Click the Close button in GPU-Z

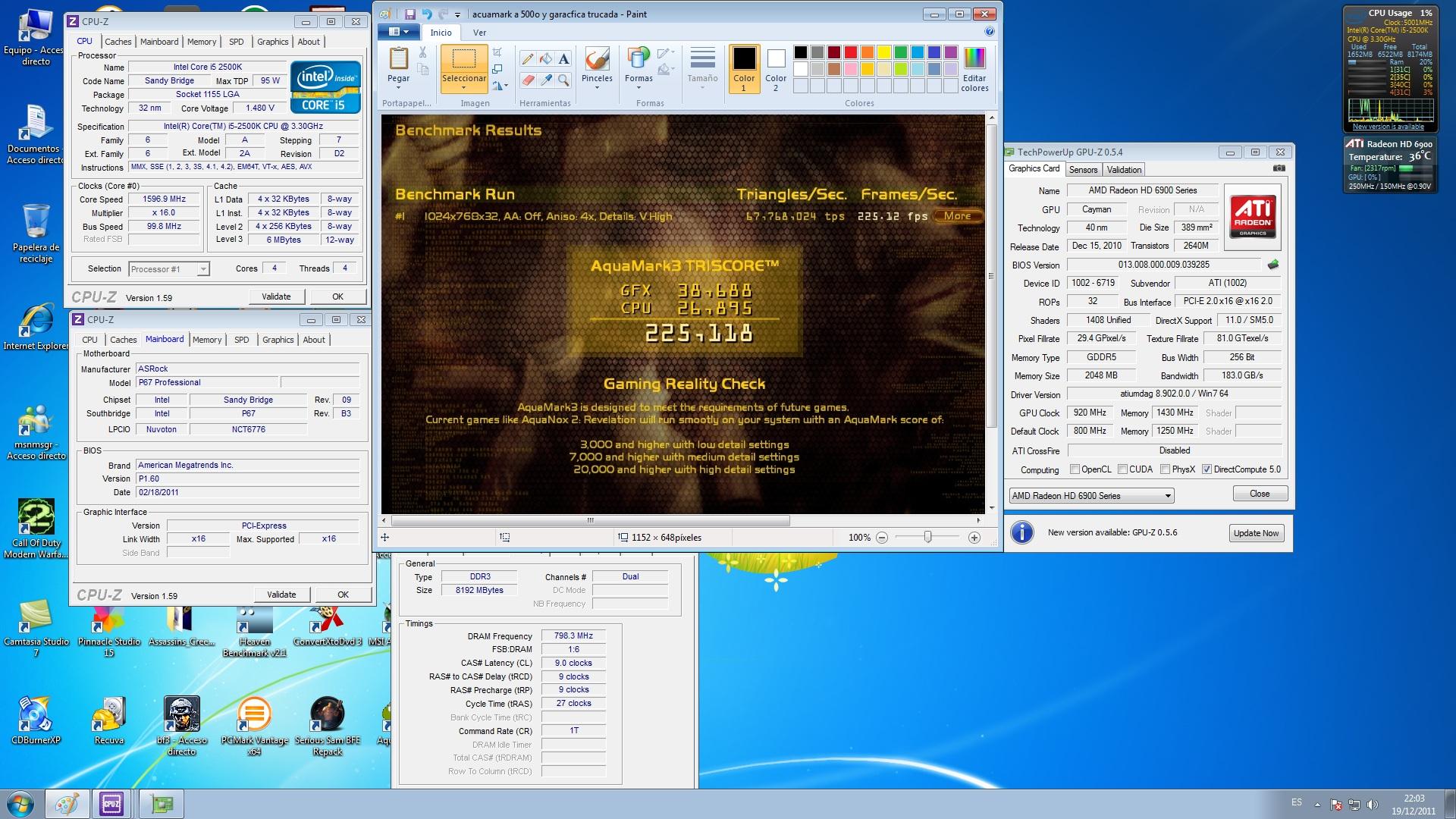tap(1259, 494)
